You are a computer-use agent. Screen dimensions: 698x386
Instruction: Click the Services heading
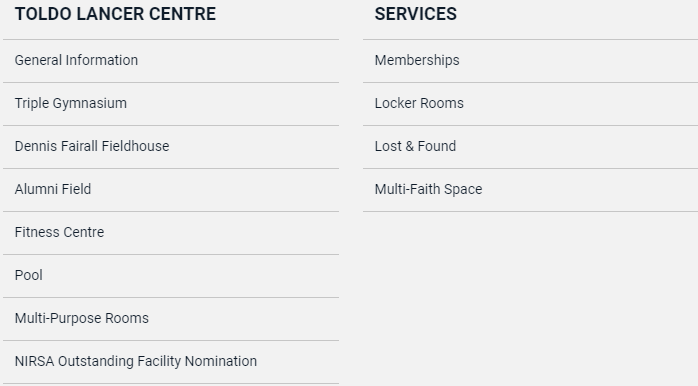coord(416,14)
